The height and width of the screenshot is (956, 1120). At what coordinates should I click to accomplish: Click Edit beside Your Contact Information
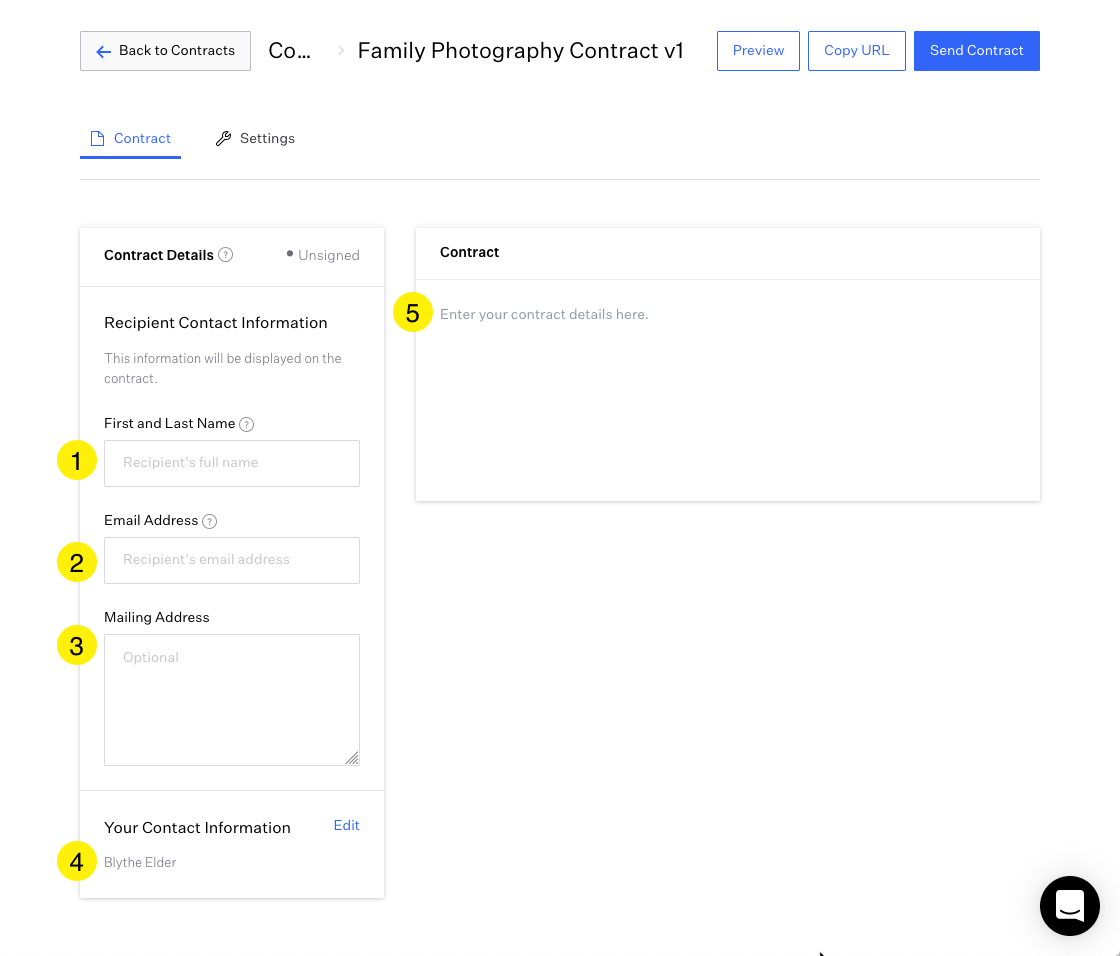[x=346, y=825]
